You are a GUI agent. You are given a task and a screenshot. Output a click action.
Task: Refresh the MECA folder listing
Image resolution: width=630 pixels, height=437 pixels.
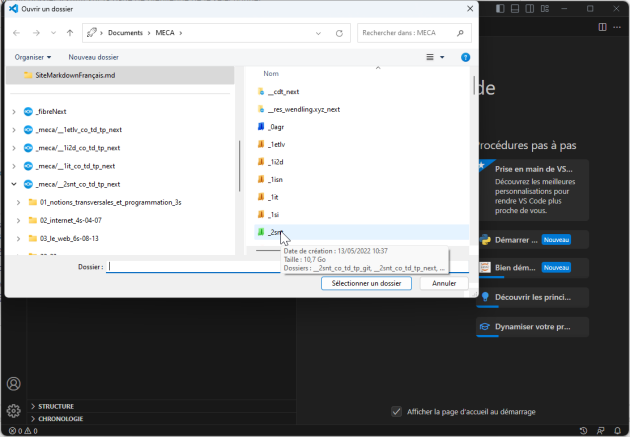point(340,33)
